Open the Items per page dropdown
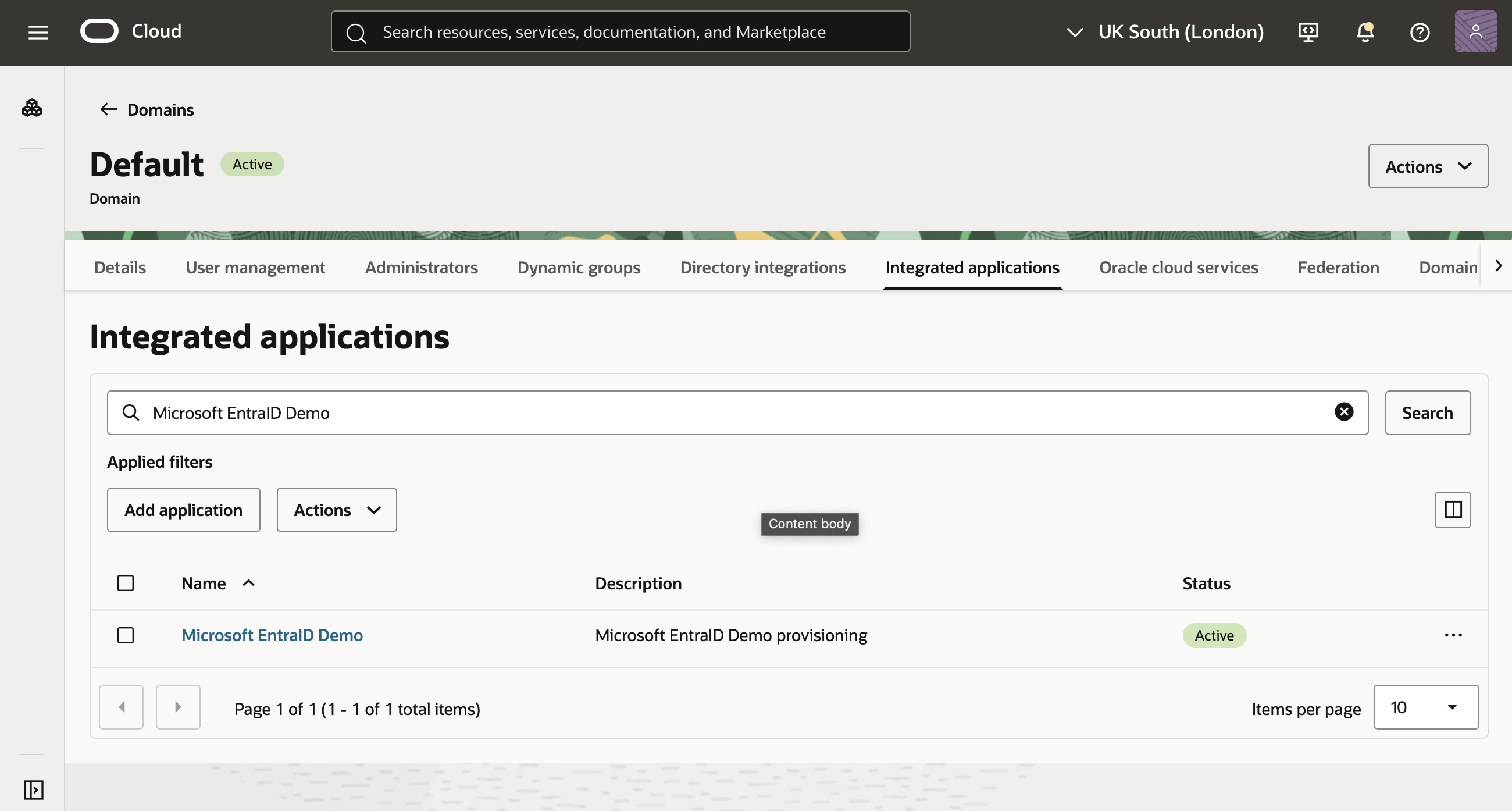The width and height of the screenshot is (1512, 811). 1426,707
